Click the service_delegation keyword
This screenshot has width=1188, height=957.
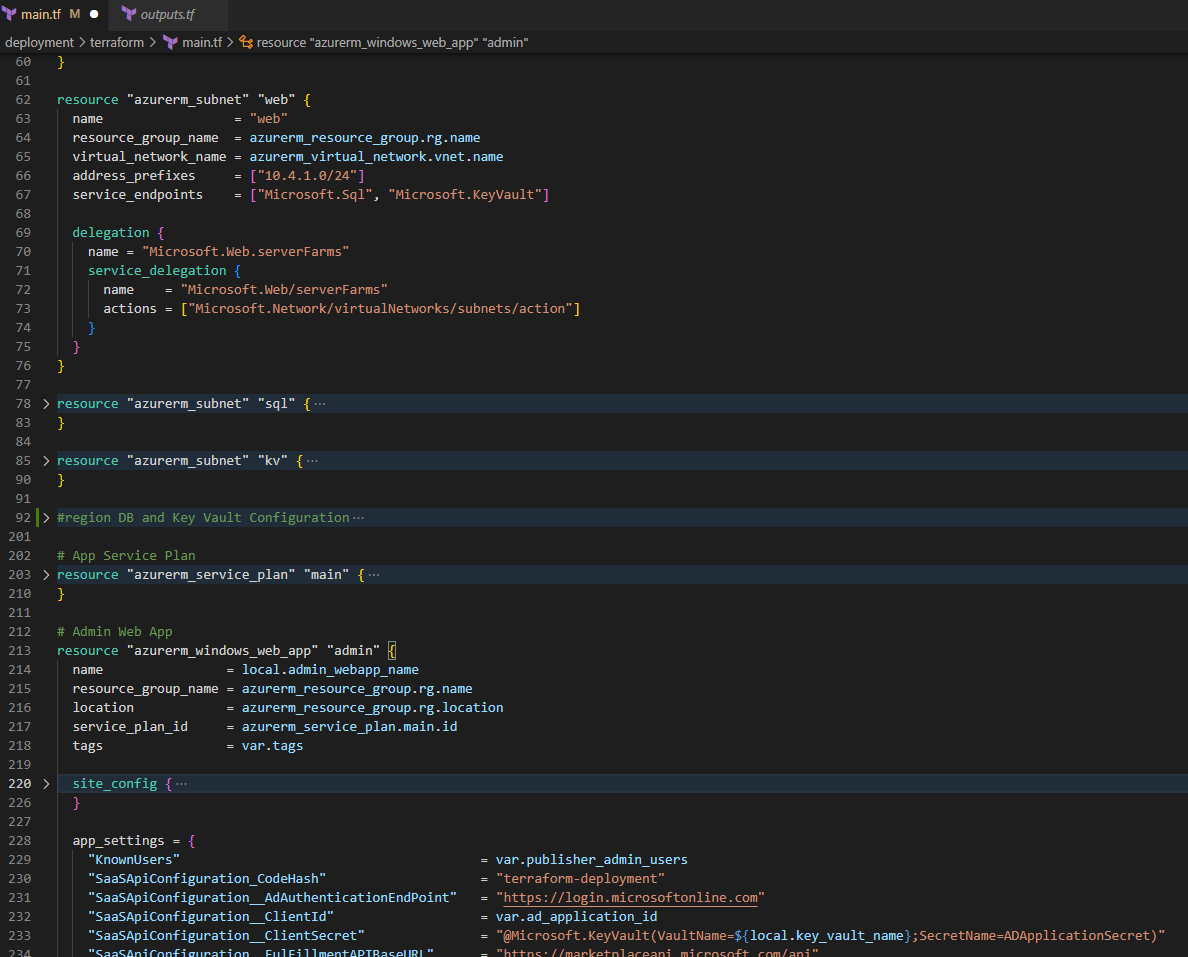[157, 271]
